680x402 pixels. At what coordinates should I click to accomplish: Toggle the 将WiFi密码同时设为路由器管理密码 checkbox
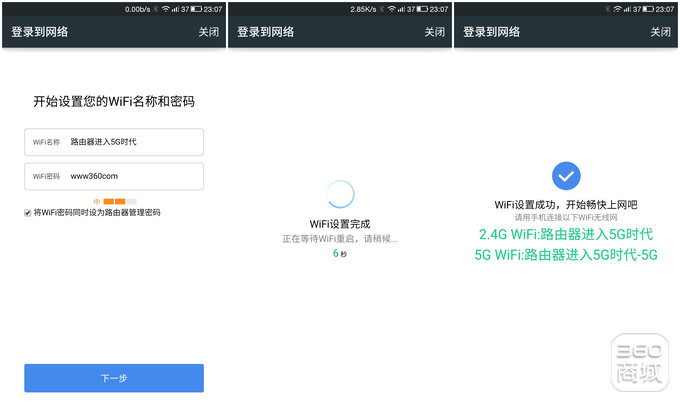coord(28,213)
